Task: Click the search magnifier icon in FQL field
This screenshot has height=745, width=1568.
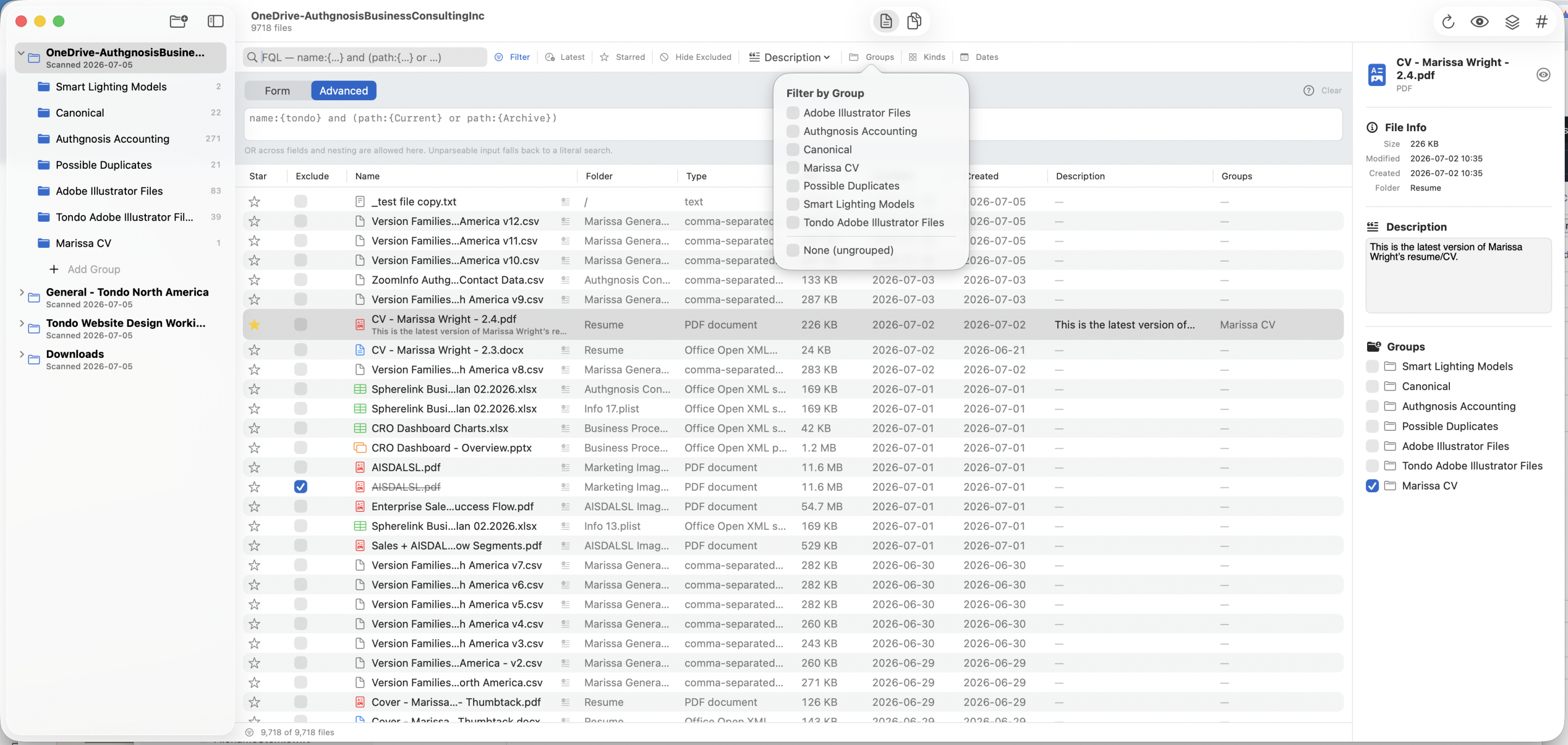Action: [252, 57]
